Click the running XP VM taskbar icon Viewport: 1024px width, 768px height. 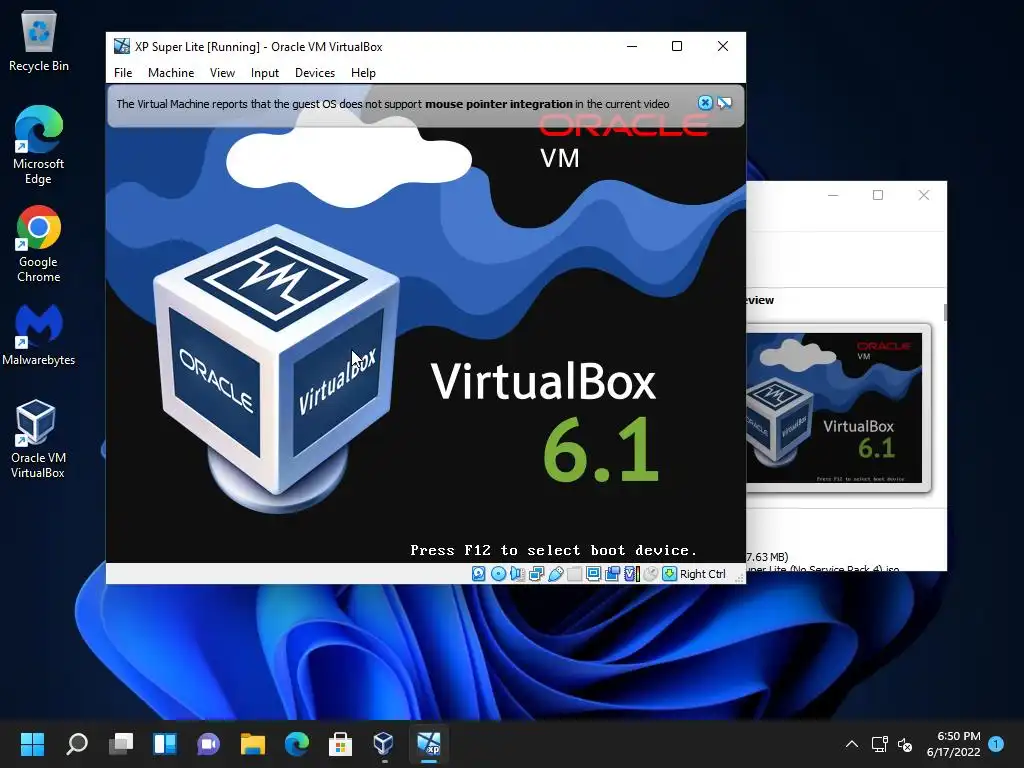pyautogui.click(x=429, y=744)
